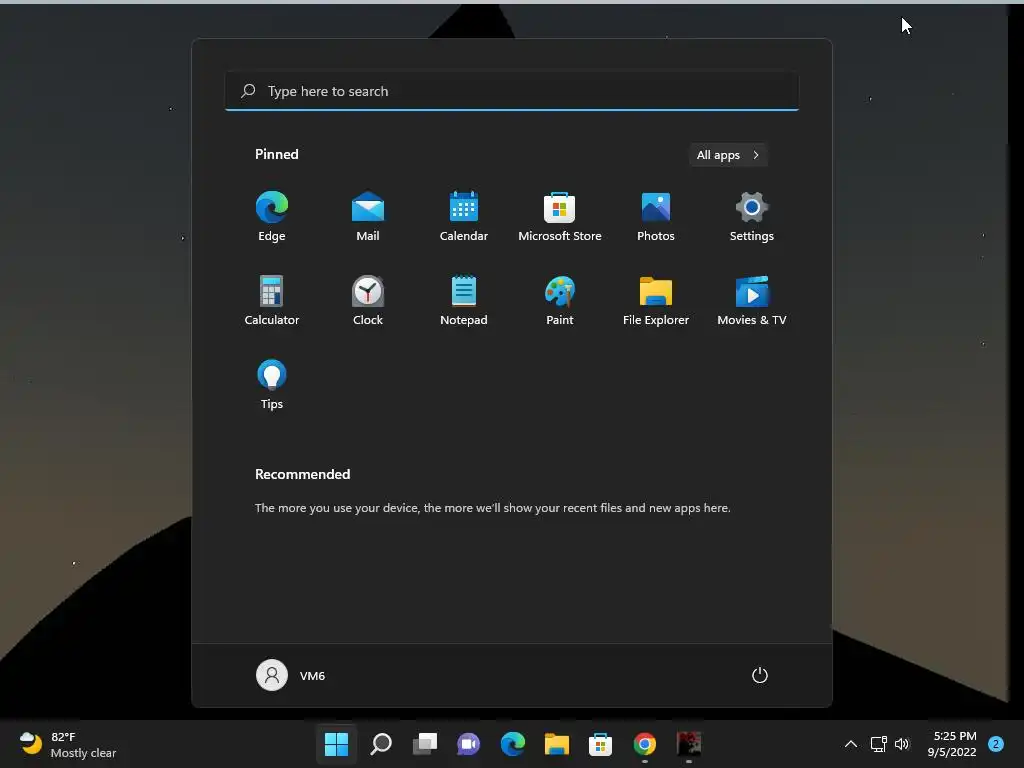This screenshot has width=1024, height=768.
Task: Open Microsoft Store pinned app
Action: point(560,217)
